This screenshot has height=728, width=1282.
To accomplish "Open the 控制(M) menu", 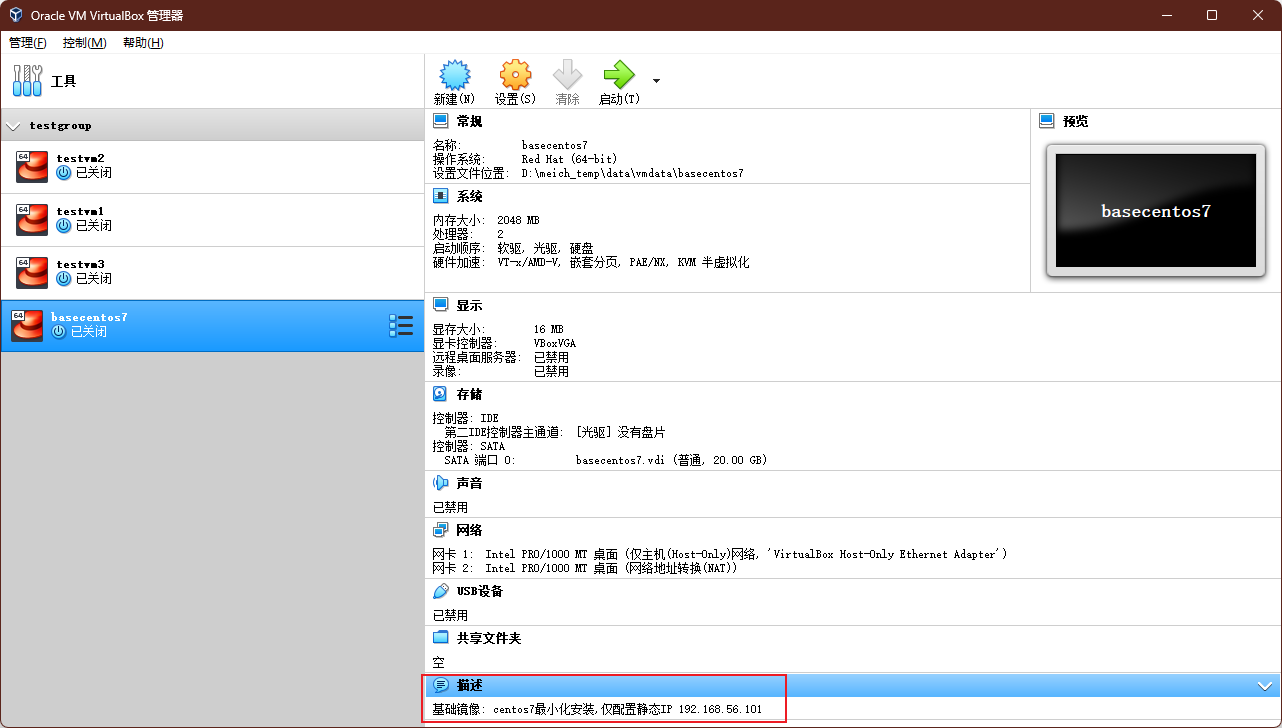I will click(x=84, y=43).
